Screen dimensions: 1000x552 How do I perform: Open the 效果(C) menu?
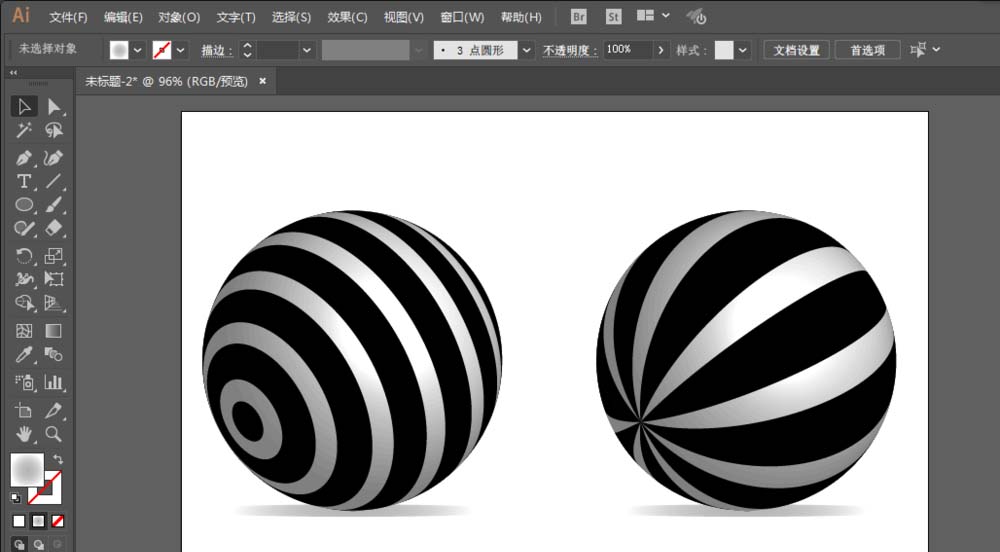(x=347, y=17)
